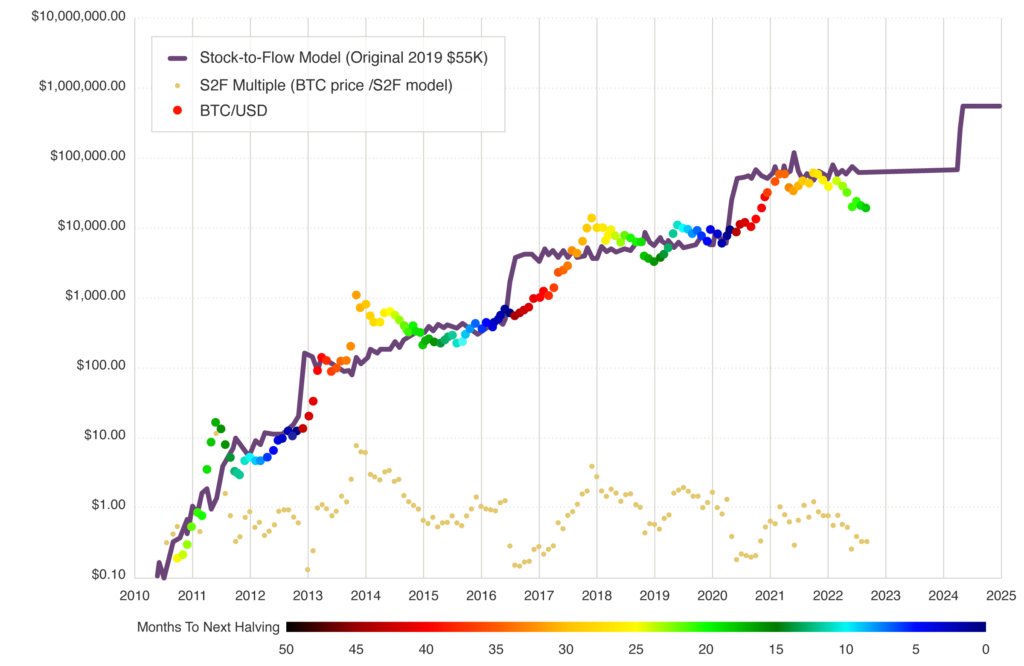The width and height of the screenshot is (1024, 666).
Task: Click the 2020 x-axis label
Action: coord(712,595)
